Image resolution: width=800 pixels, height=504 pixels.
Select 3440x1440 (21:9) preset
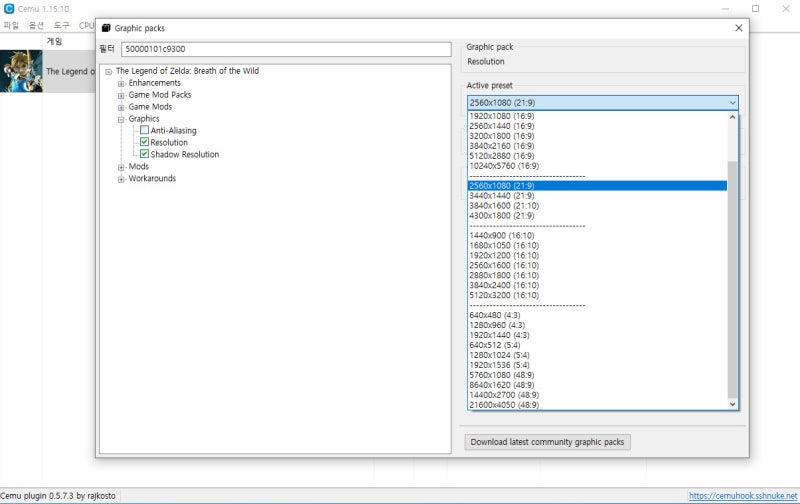click(597, 195)
